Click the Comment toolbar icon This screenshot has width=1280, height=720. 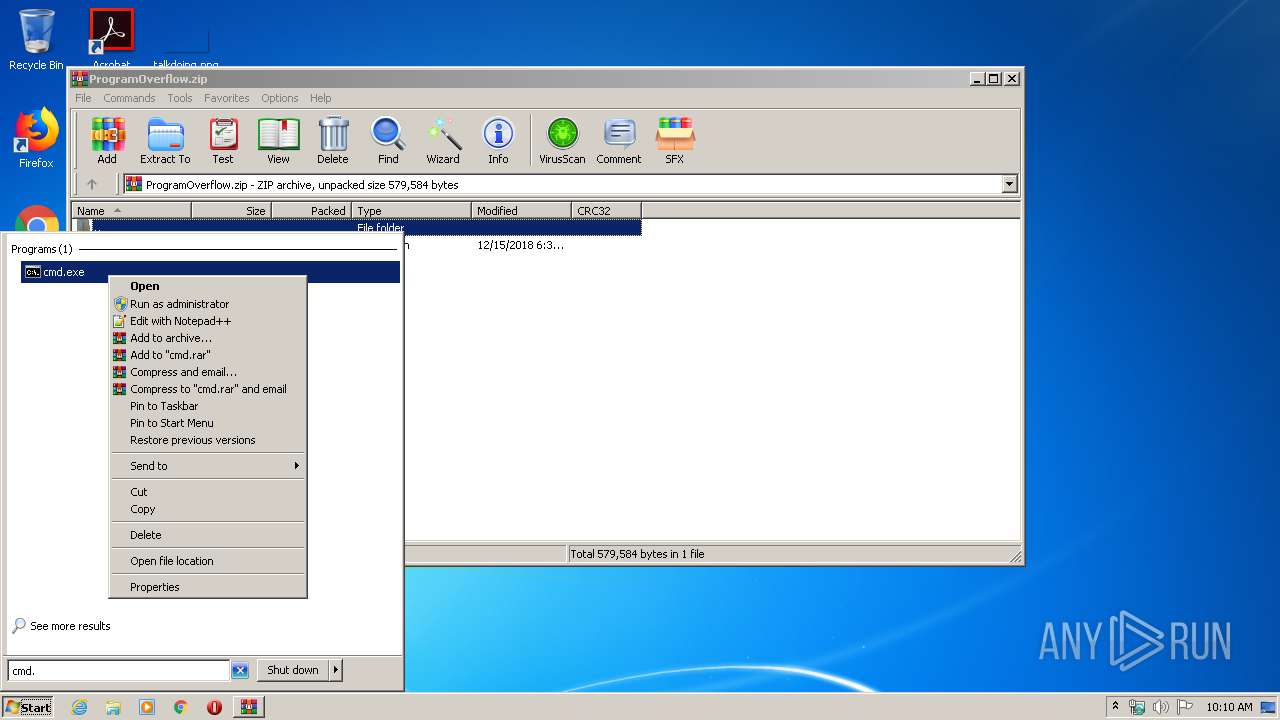619,141
